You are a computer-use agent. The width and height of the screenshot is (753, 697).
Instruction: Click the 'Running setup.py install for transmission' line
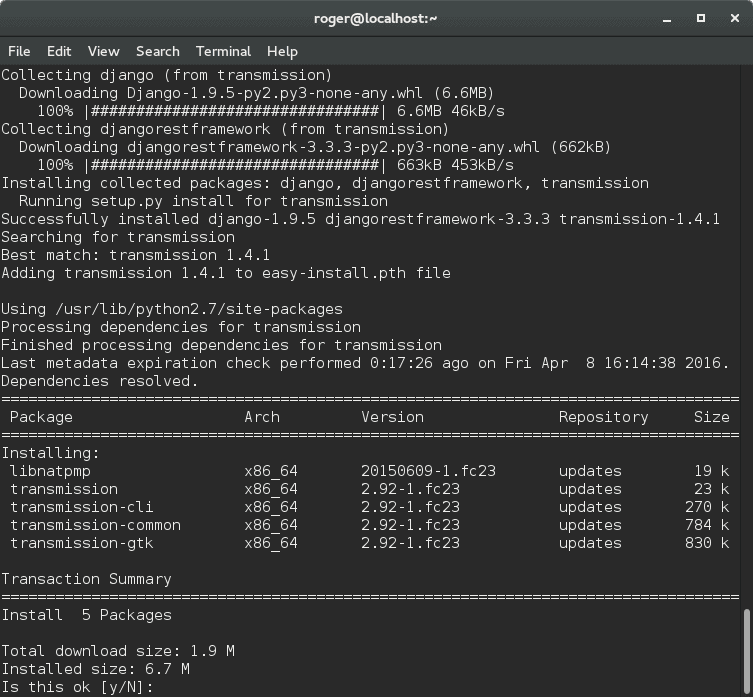203,201
